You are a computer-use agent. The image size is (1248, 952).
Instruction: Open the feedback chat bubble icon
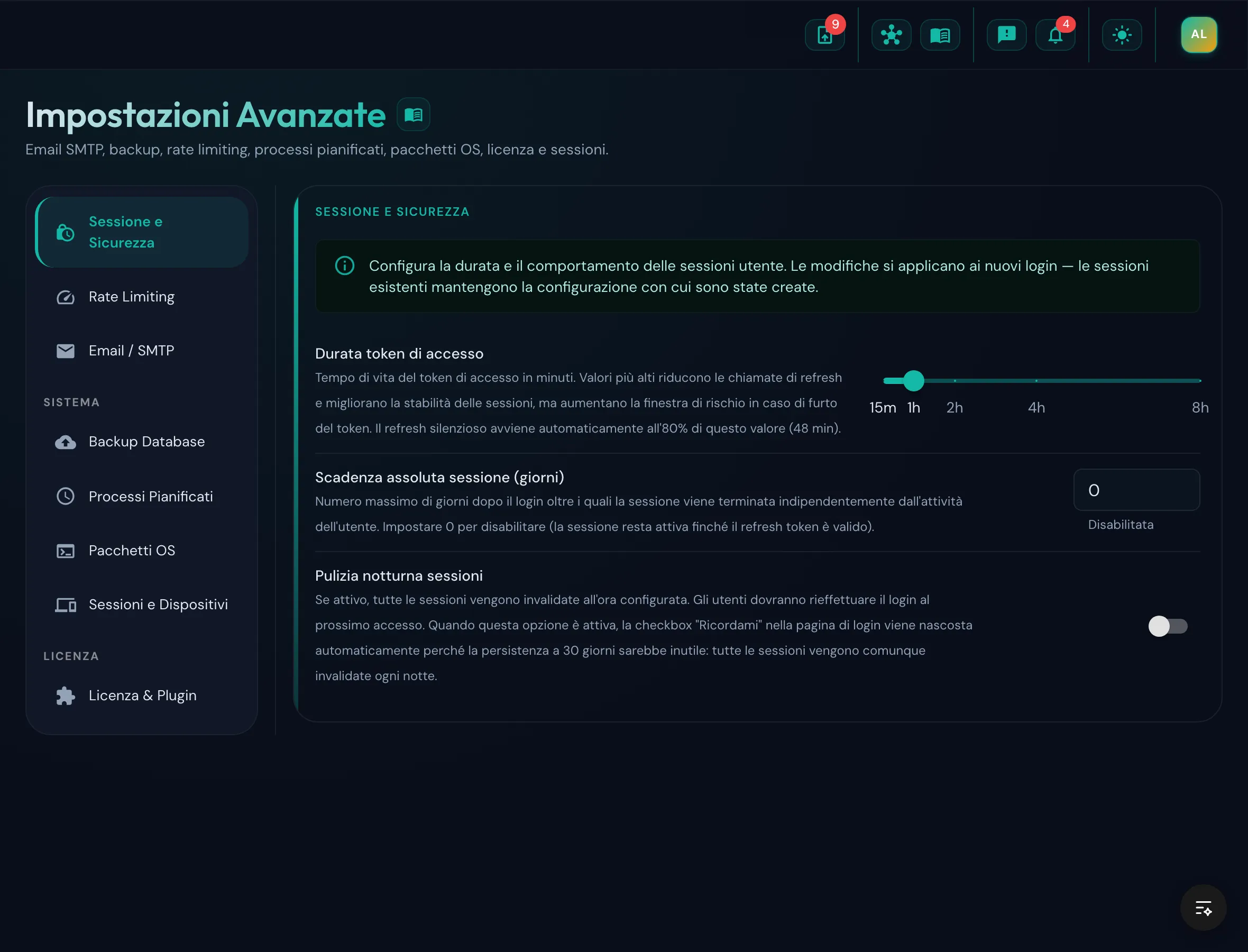(x=1007, y=35)
